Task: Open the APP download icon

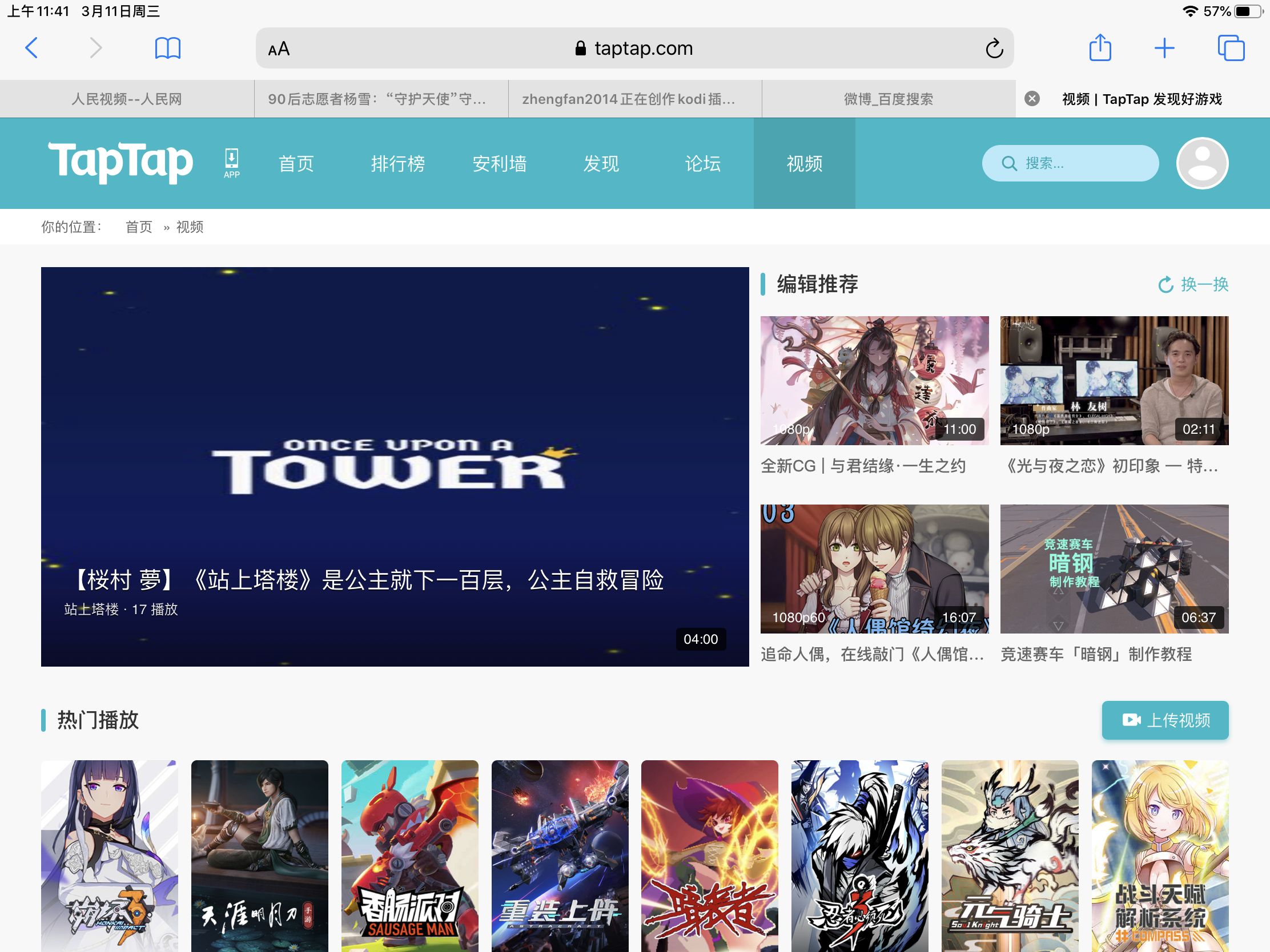Action: click(x=231, y=163)
